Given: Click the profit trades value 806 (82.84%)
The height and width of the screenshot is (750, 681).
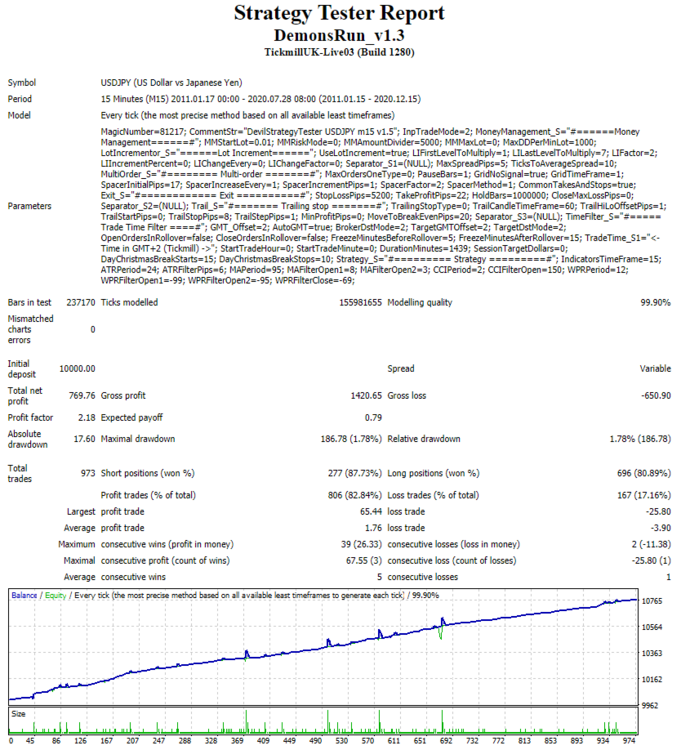Looking at the screenshot, I should coord(355,495).
